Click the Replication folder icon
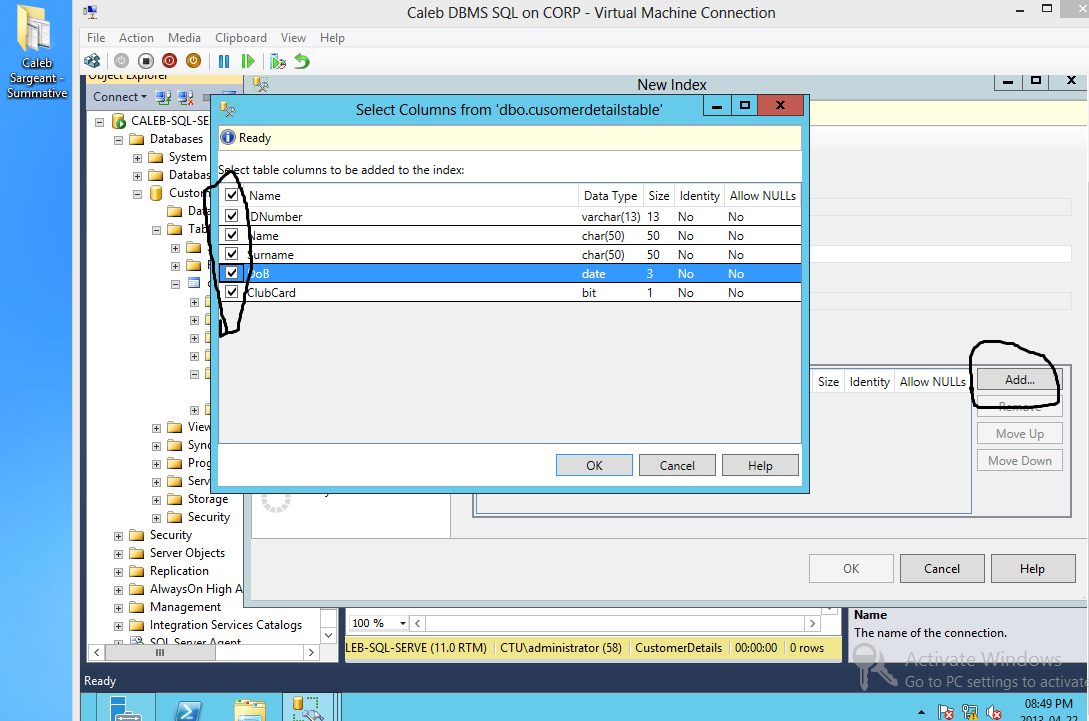 (137, 572)
